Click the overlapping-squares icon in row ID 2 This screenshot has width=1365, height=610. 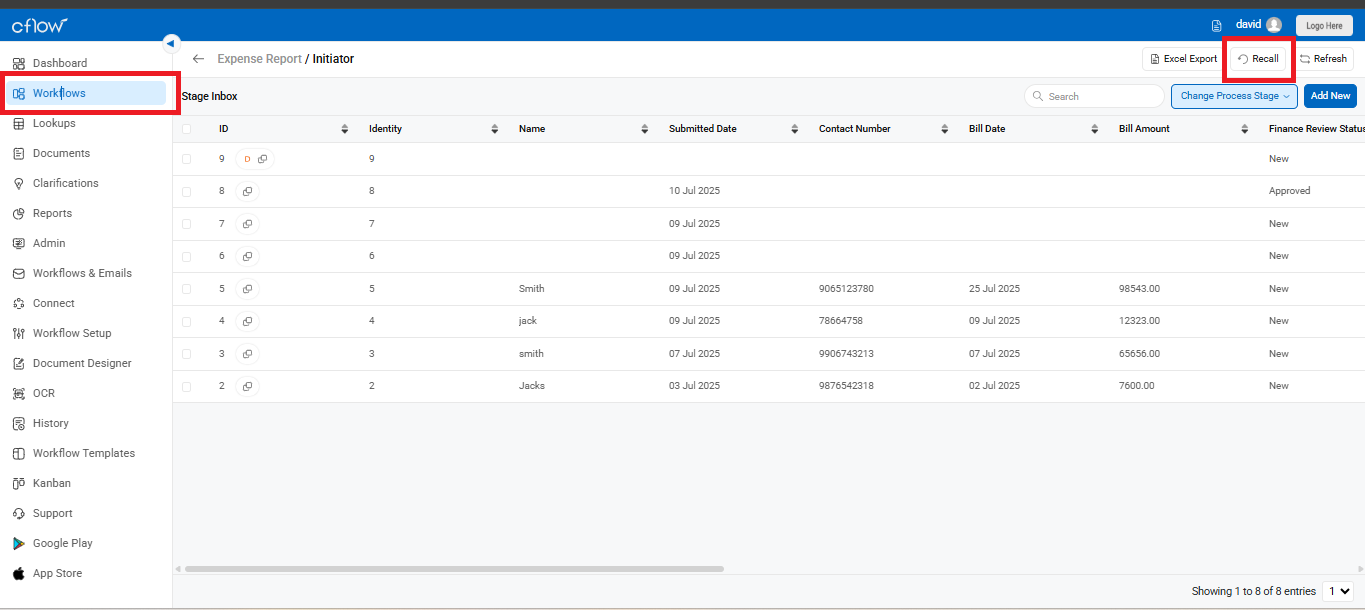(x=247, y=386)
